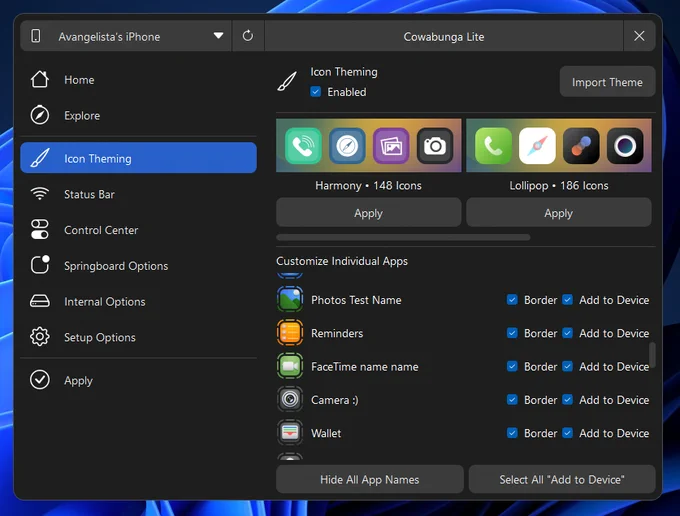Screen dimensions: 680x516
Task: Open Internal Options
Action: pos(138,301)
